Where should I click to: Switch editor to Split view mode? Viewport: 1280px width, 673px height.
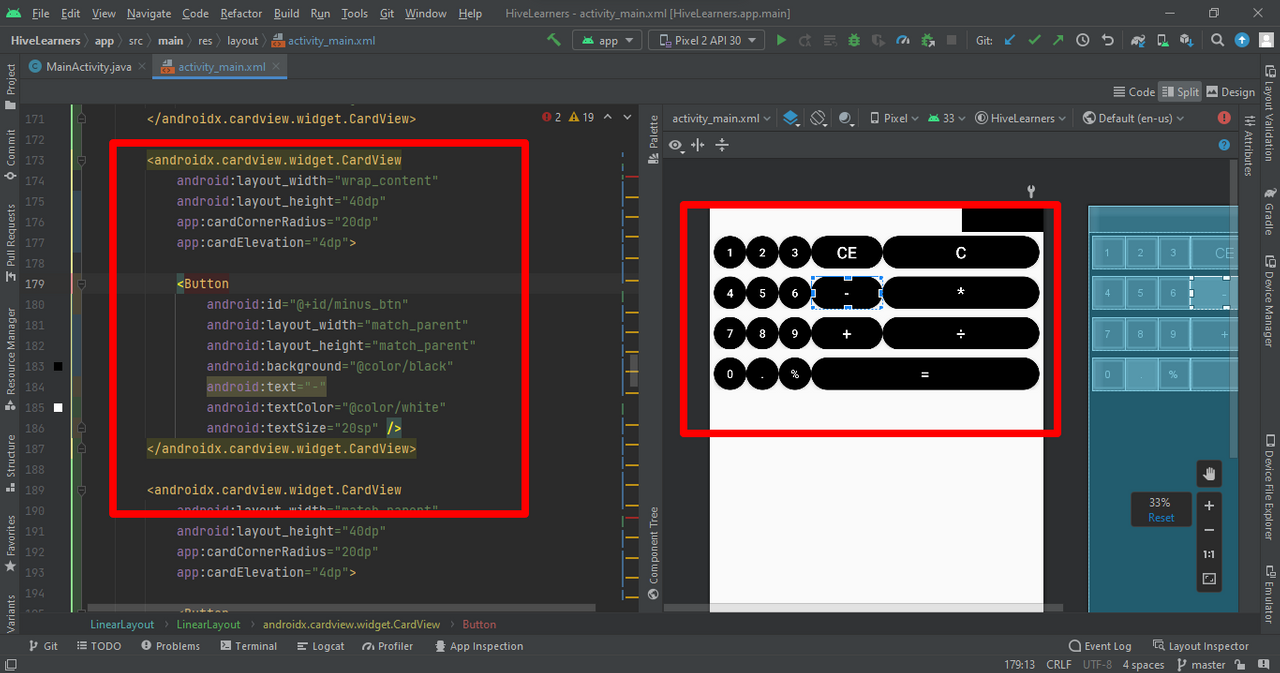click(x=1180, y=92)
